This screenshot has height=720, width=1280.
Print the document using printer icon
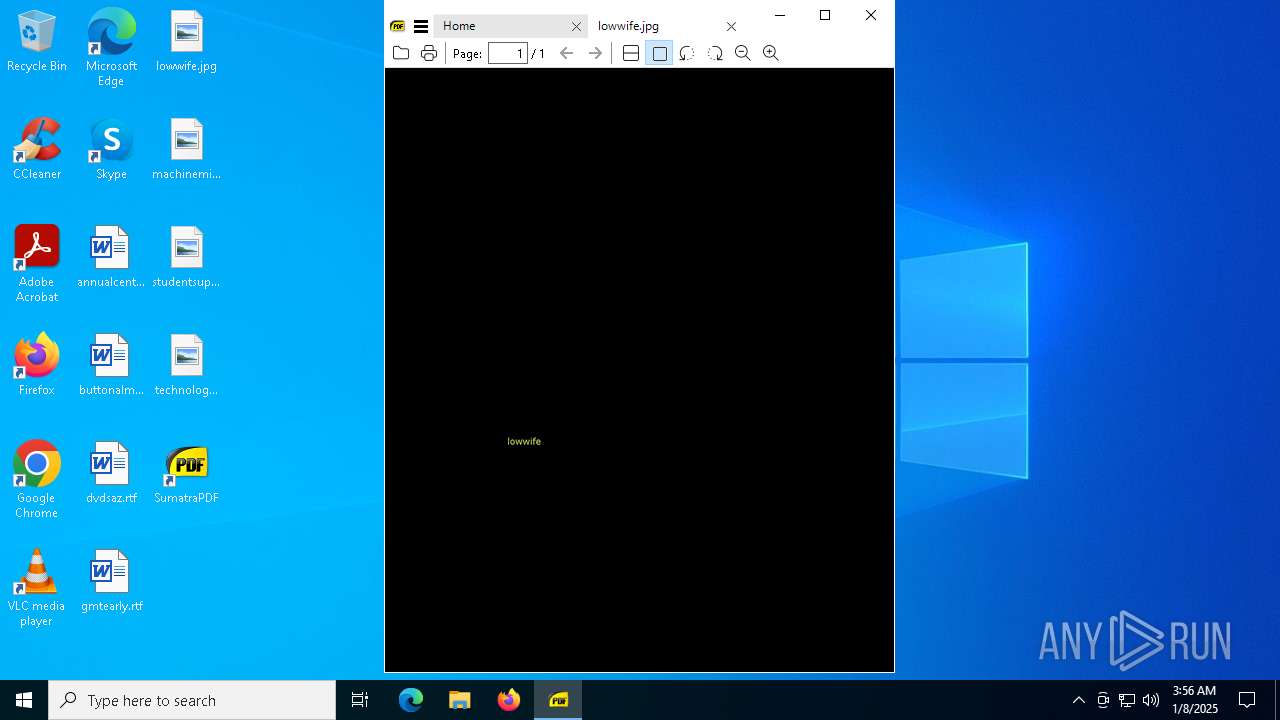click(429, 53)
